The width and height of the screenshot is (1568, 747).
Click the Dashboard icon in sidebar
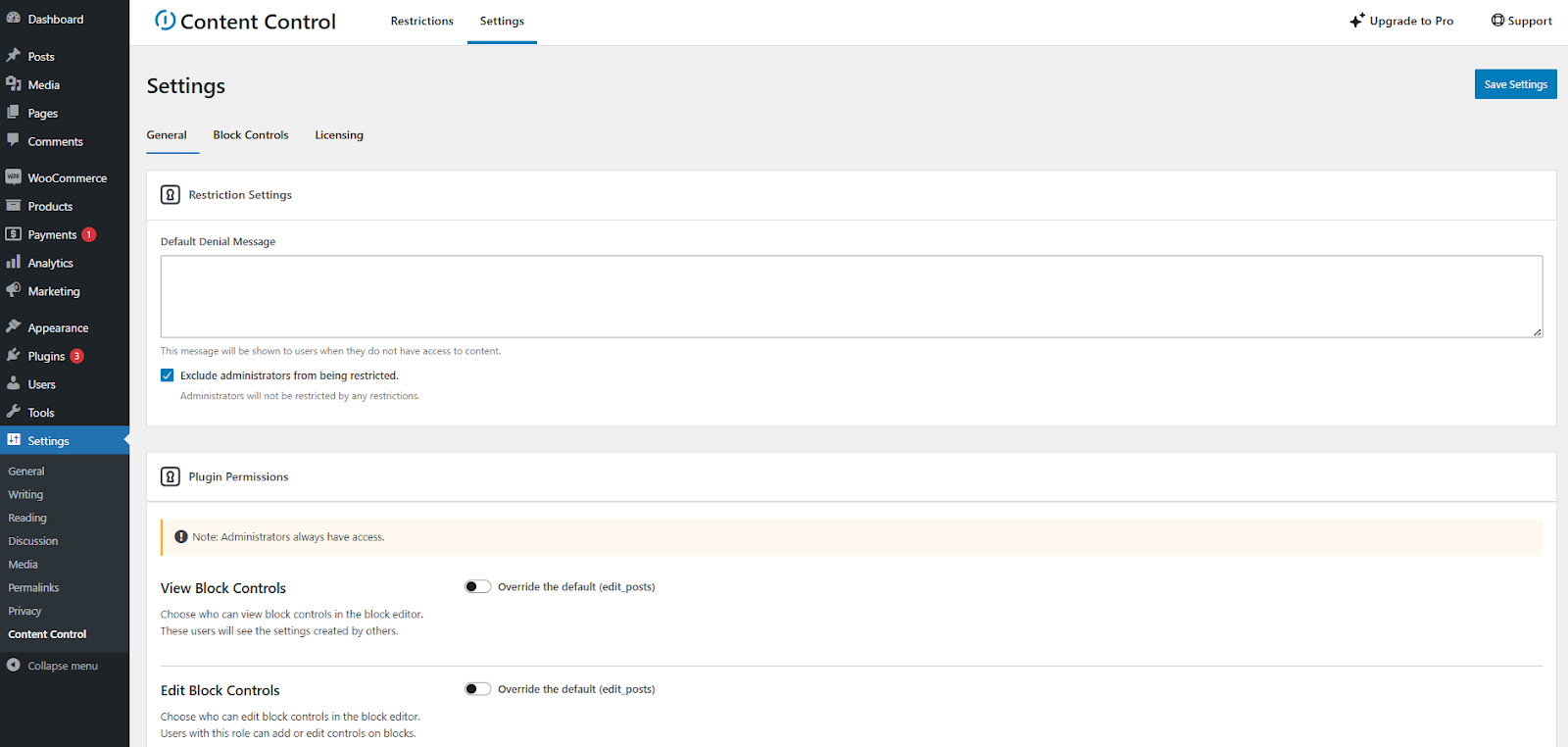pos(13,19)
